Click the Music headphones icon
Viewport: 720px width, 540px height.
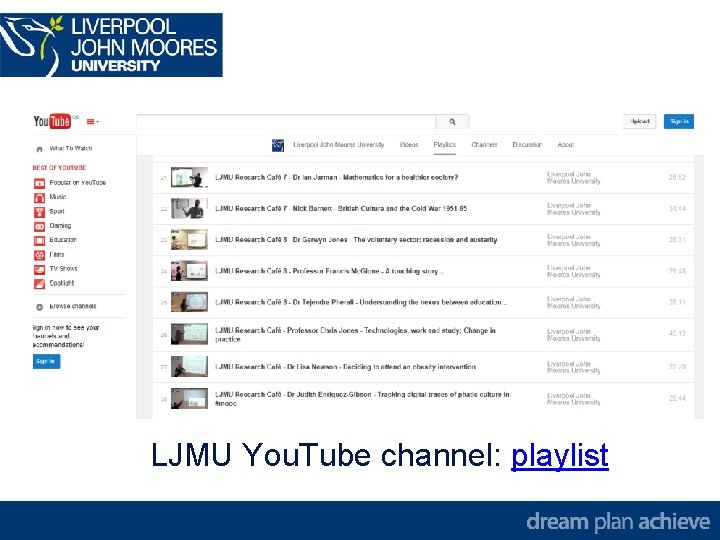pos(39,198)
